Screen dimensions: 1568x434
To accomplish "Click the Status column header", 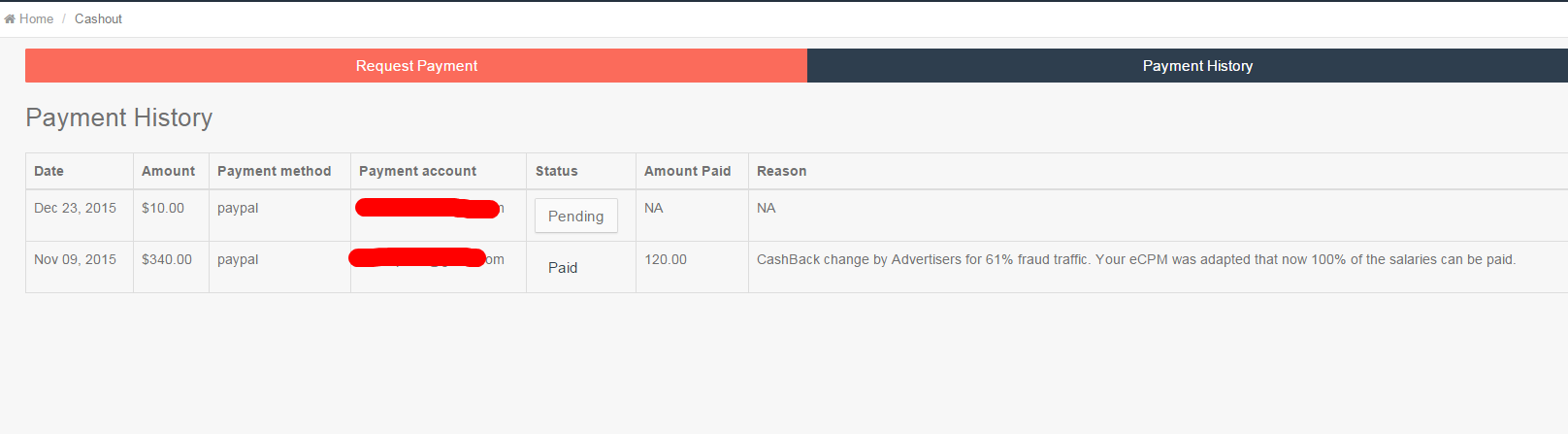I will [556, 171].
